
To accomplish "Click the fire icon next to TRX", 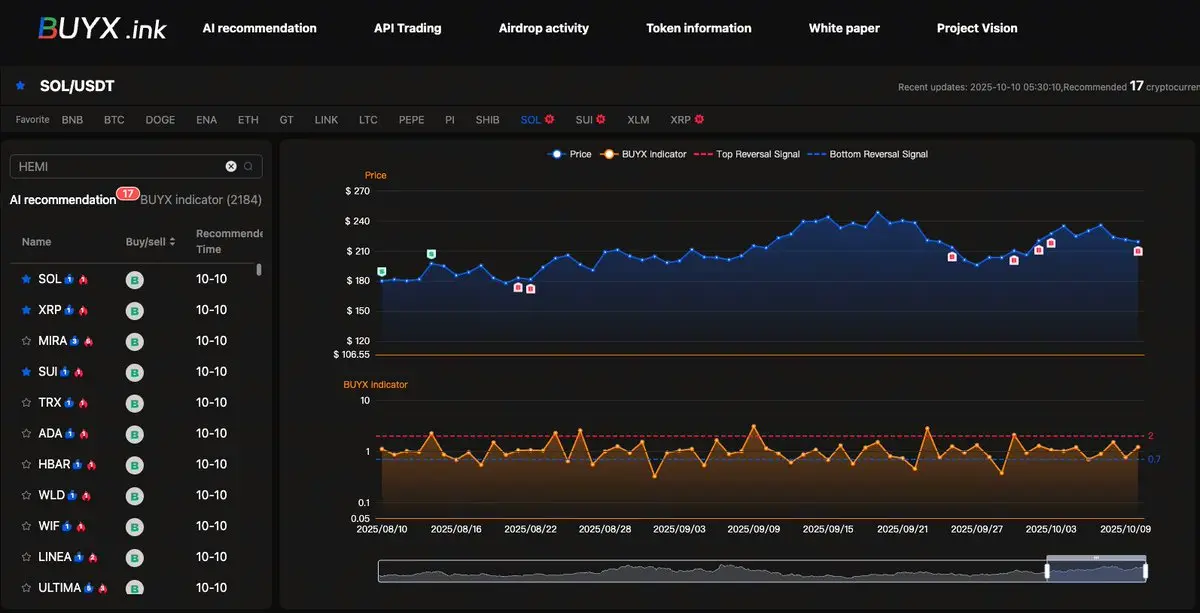I will pyautogui.click(x=83, y=403).
